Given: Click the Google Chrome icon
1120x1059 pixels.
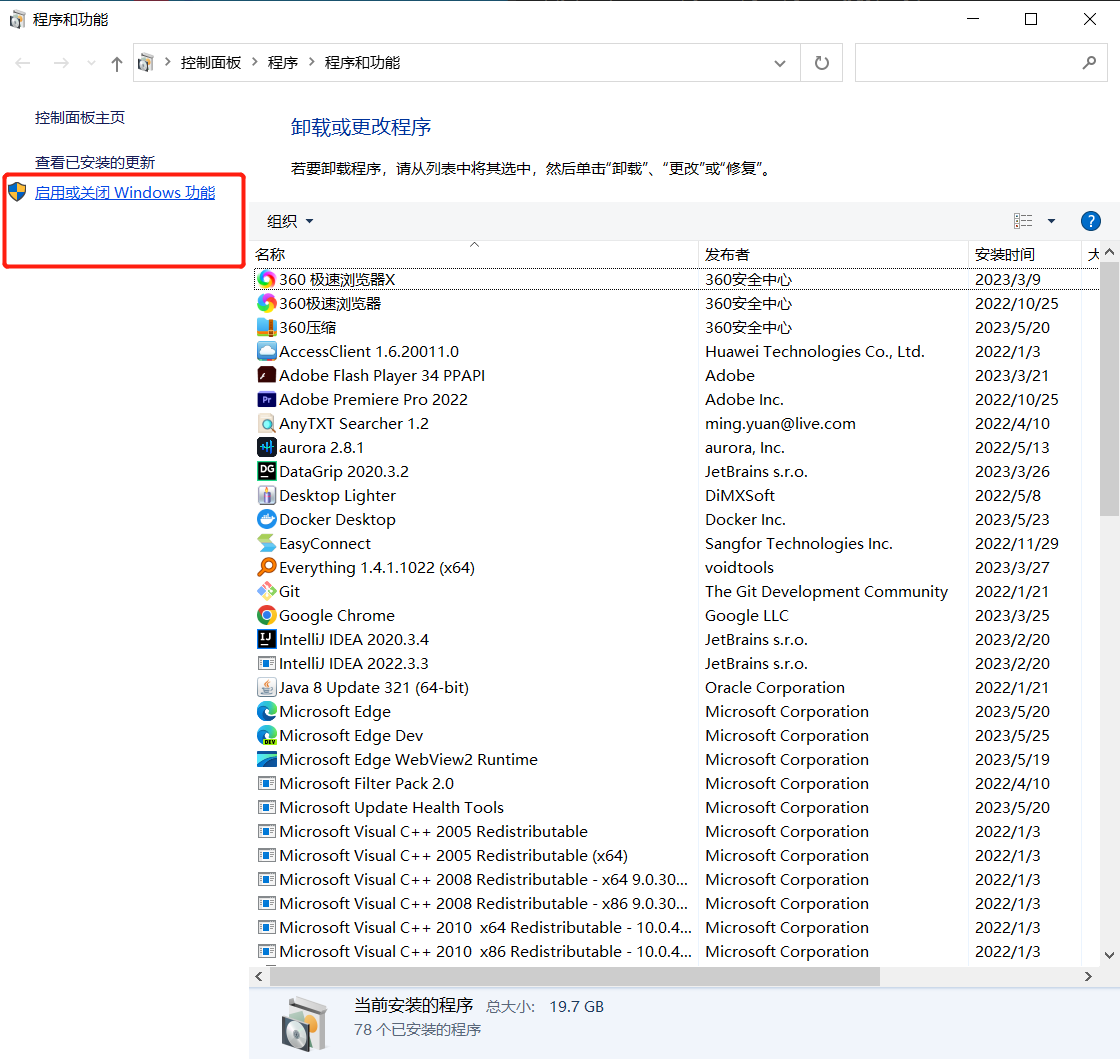Looking at the screenshot, I should coord(266,615).
